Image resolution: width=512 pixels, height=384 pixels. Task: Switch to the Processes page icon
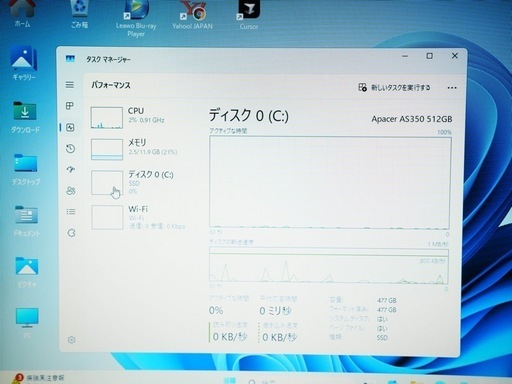coord(70,106)
